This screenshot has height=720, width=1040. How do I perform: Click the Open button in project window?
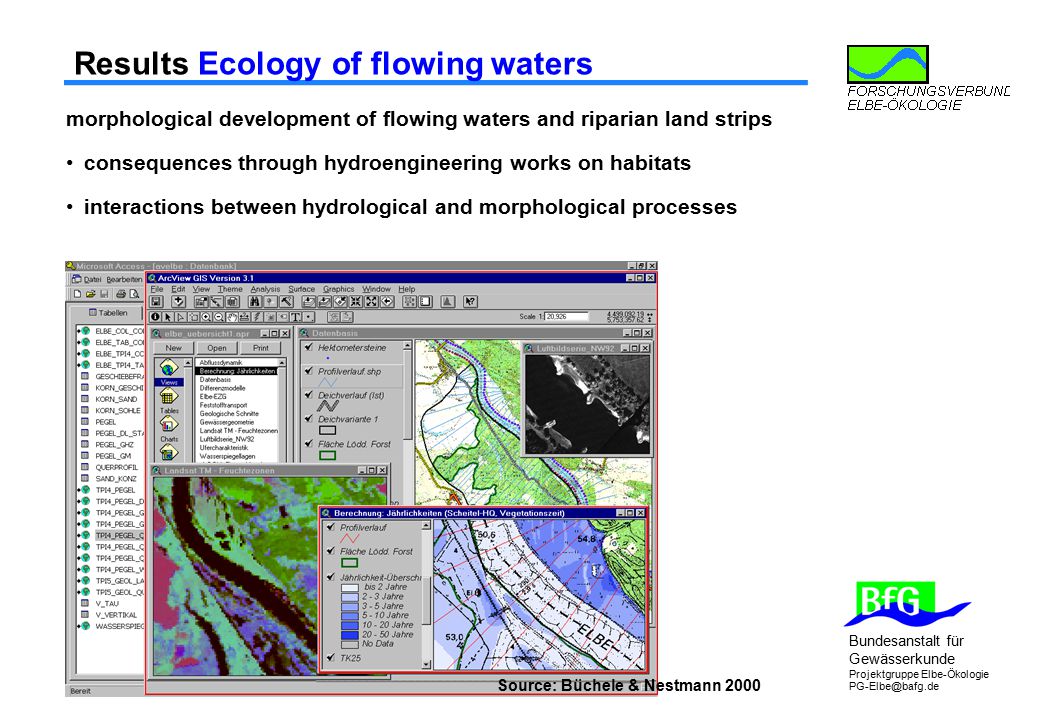coord(217,347)
